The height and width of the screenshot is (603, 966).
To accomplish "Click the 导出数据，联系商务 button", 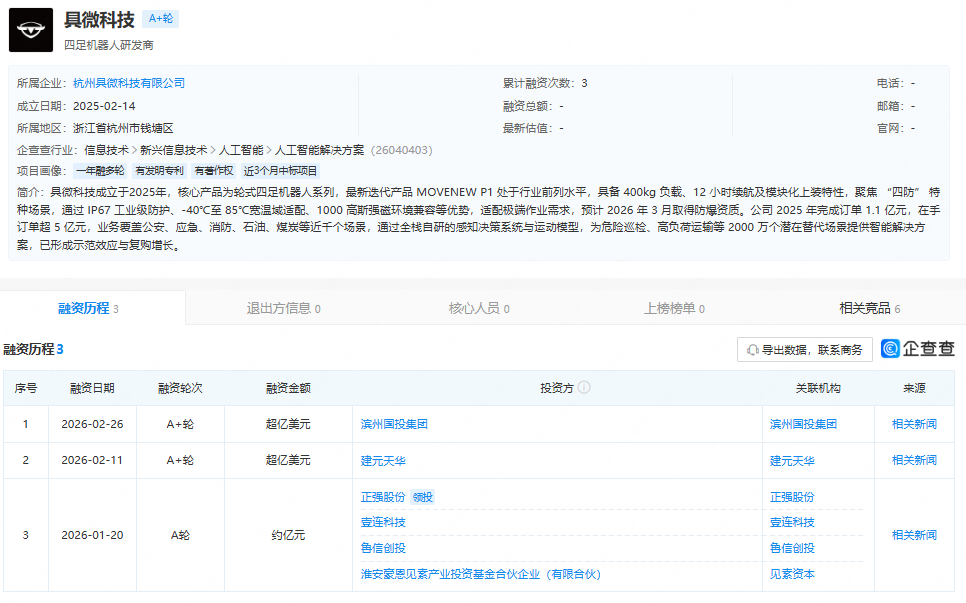I will 804,350.
